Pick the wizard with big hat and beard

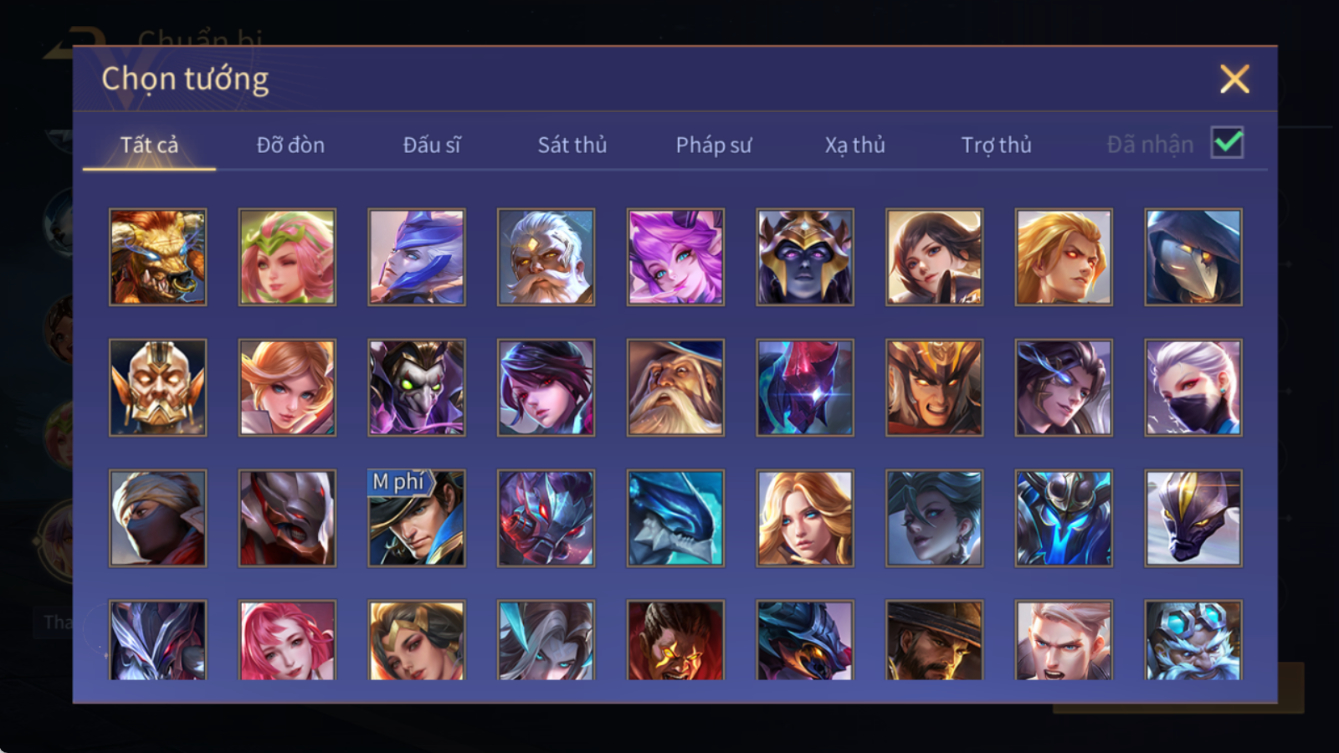click(676, 388)
